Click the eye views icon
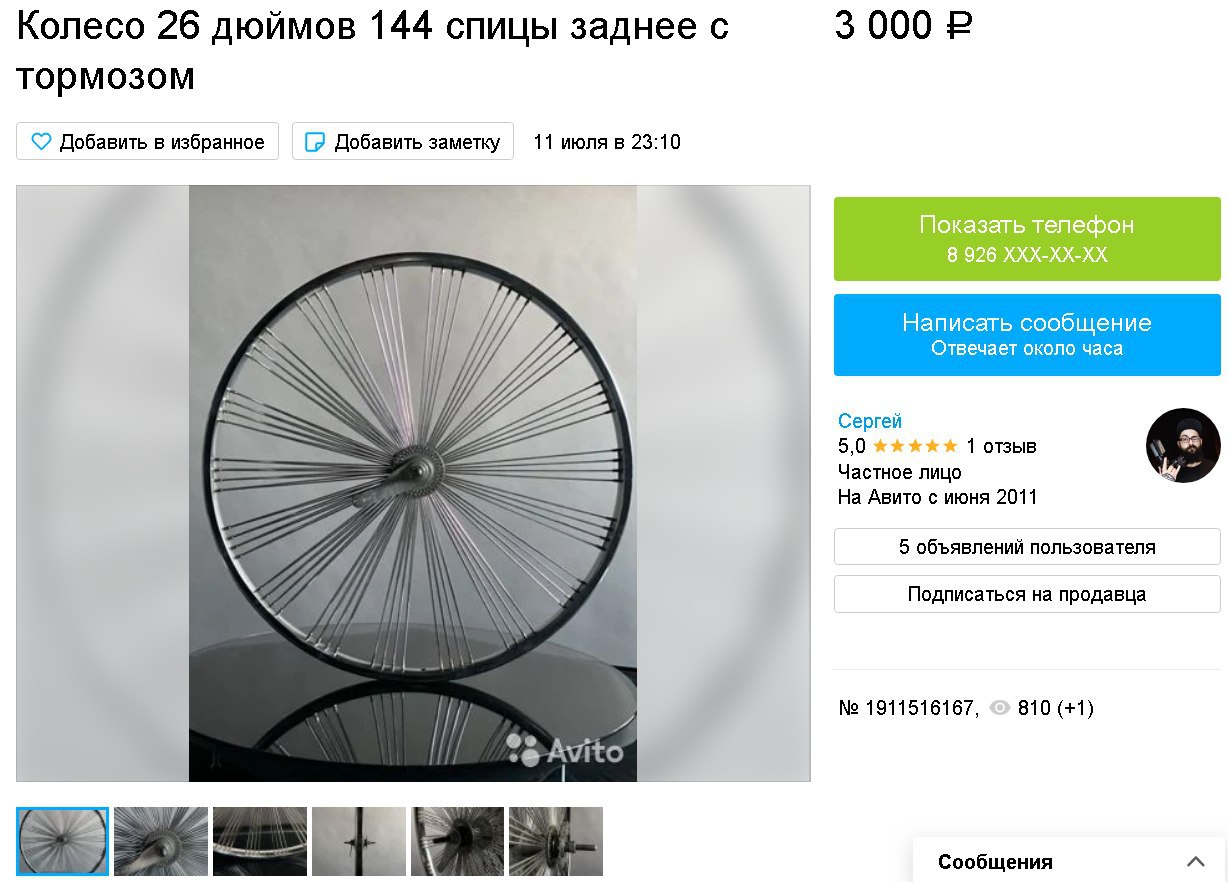The image size is (1228, 882). [999, 708]
